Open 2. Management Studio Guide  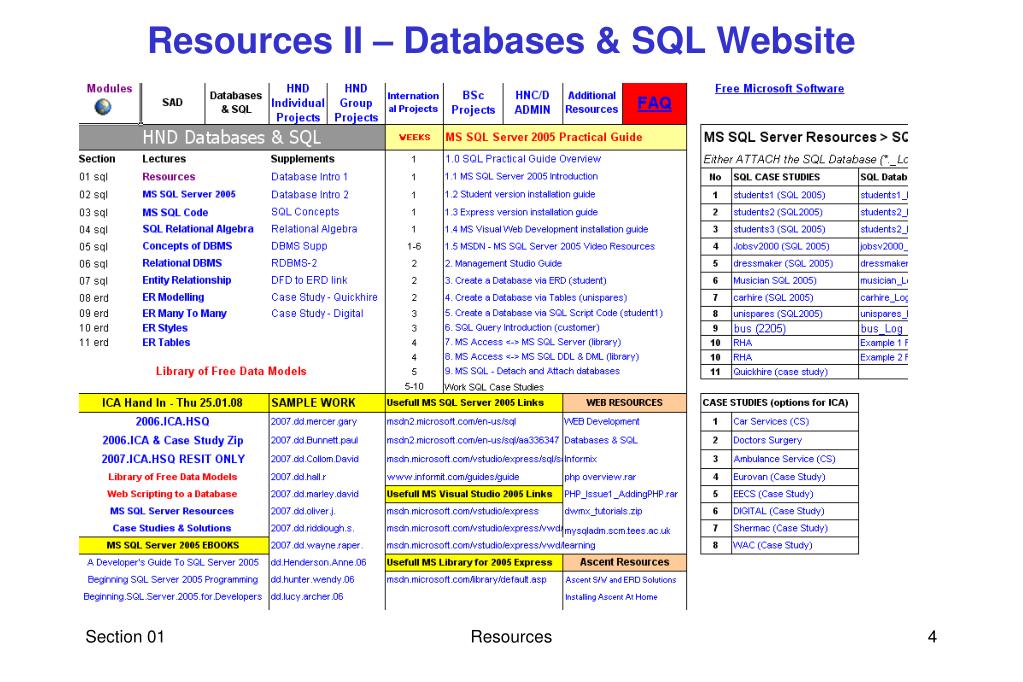point(503,263)
